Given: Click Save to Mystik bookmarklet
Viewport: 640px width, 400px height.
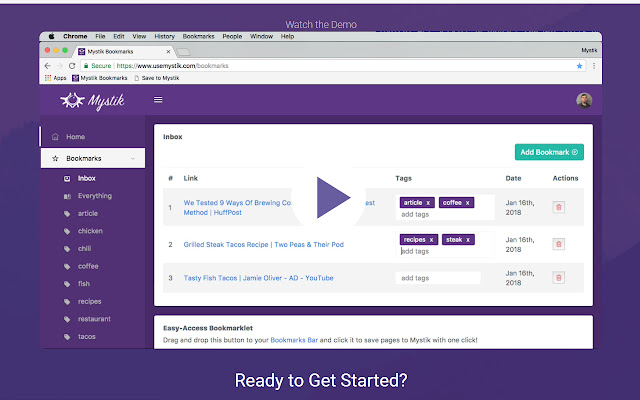Looking at the screenshot, I should [x=157, y=78].
